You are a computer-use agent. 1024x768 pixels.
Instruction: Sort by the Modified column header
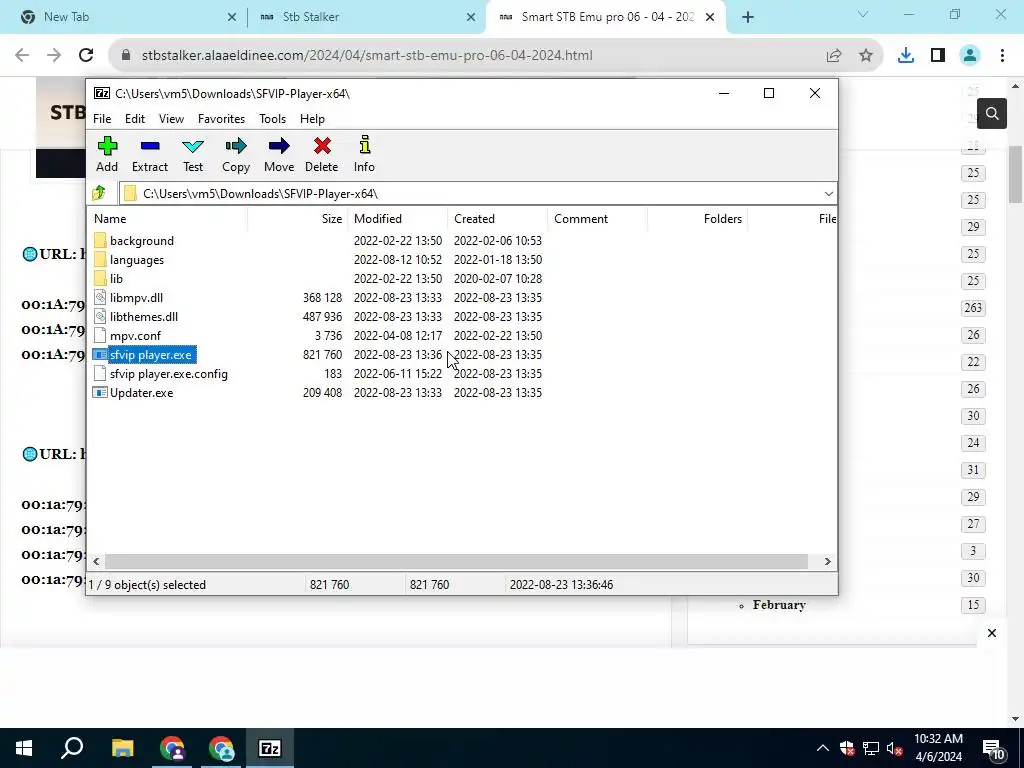(x=398, y=219)
